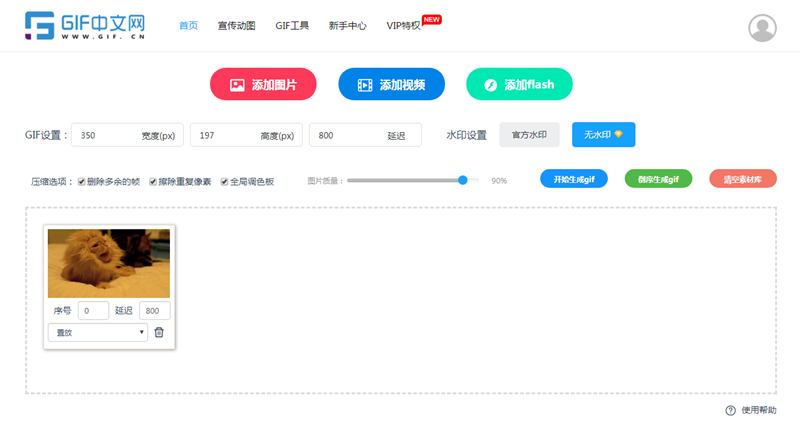Go to VIP特权 page
Image resolution: width=800 pixels, height=421 pixels.
(x=403, y=26)
